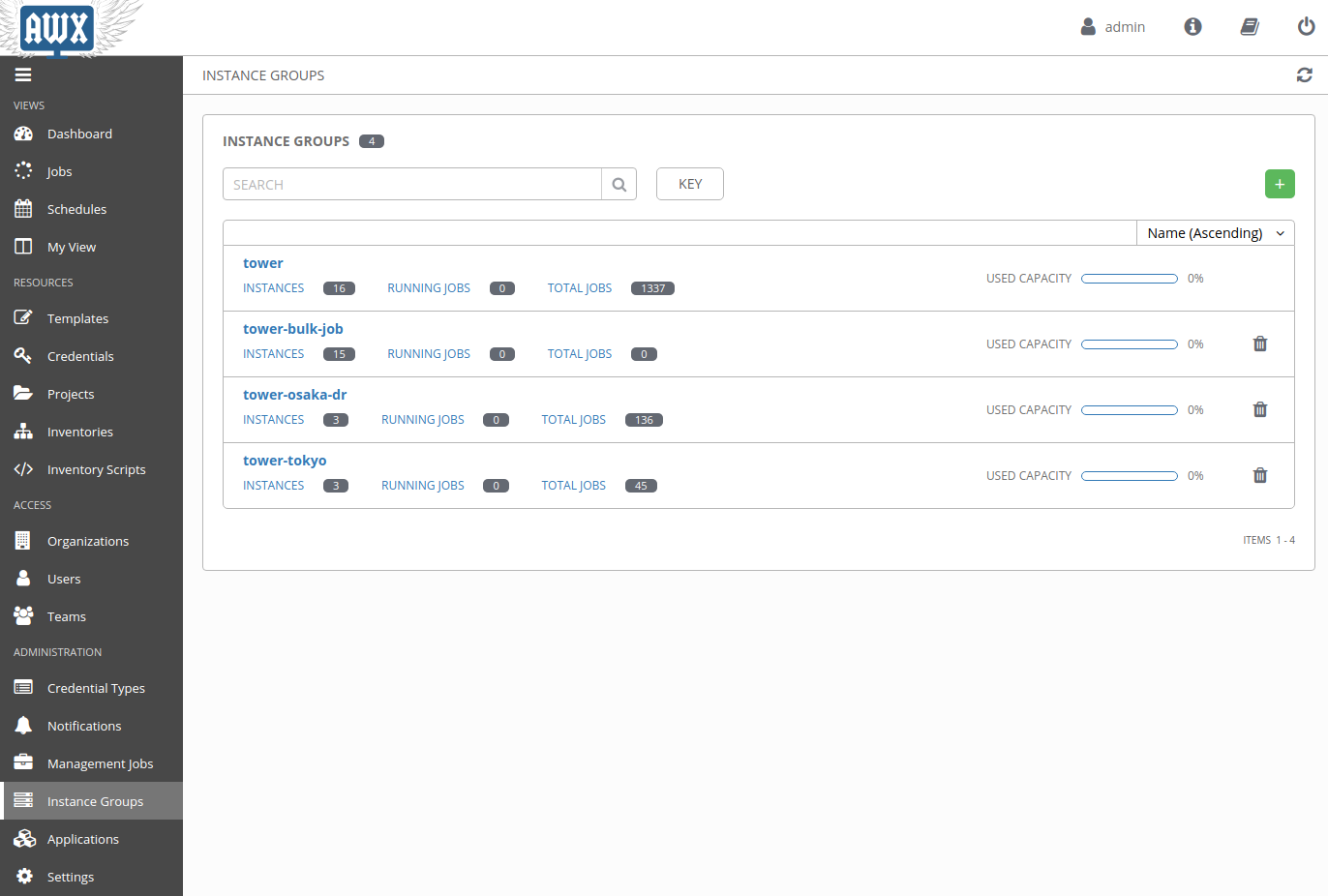Click the Credential Types icon
This screenshot has height=896, width=1328.
[x=23, y=688]
